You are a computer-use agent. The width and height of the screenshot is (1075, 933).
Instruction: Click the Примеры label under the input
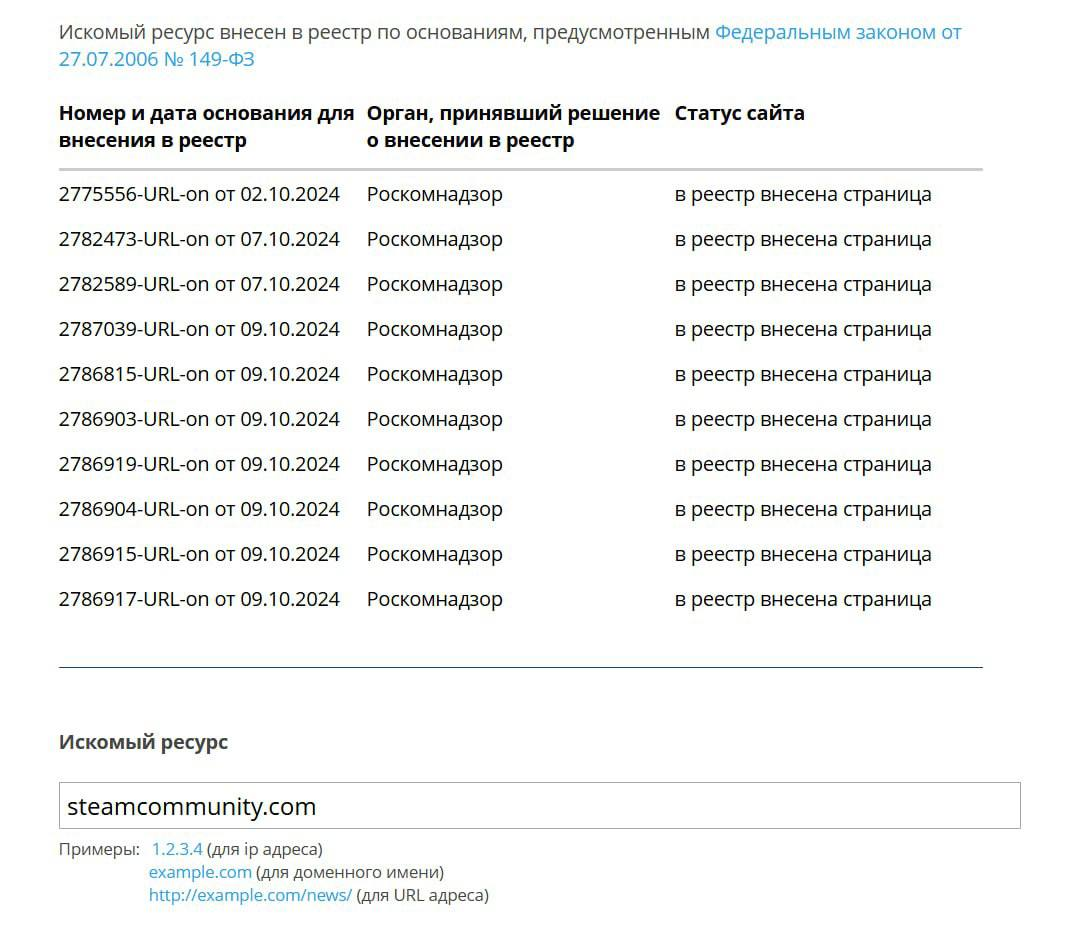pyautogui.click(x=99, y=849)
